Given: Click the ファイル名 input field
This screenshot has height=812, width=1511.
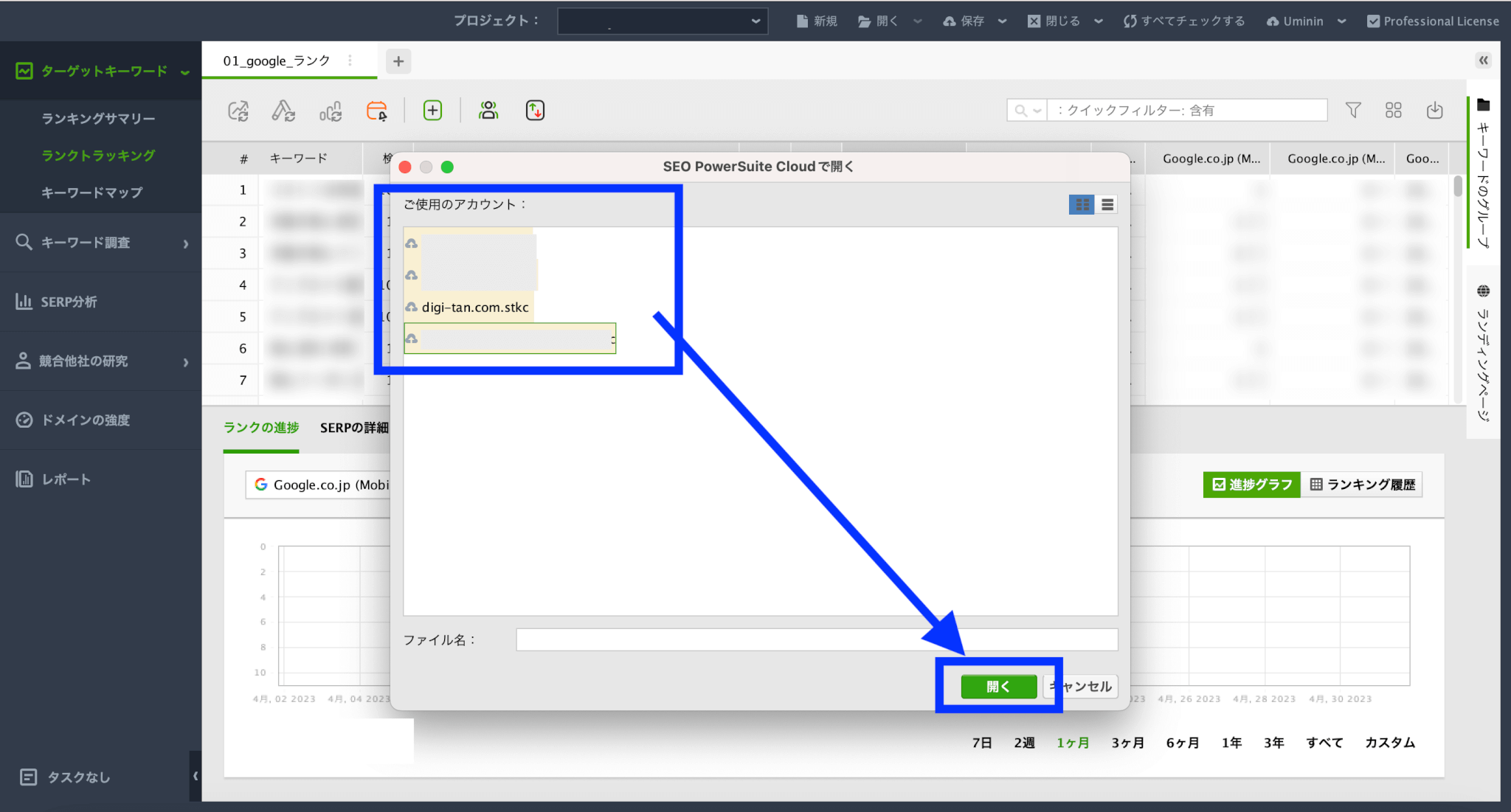Looking at the screenshot, I should [817, 639].
